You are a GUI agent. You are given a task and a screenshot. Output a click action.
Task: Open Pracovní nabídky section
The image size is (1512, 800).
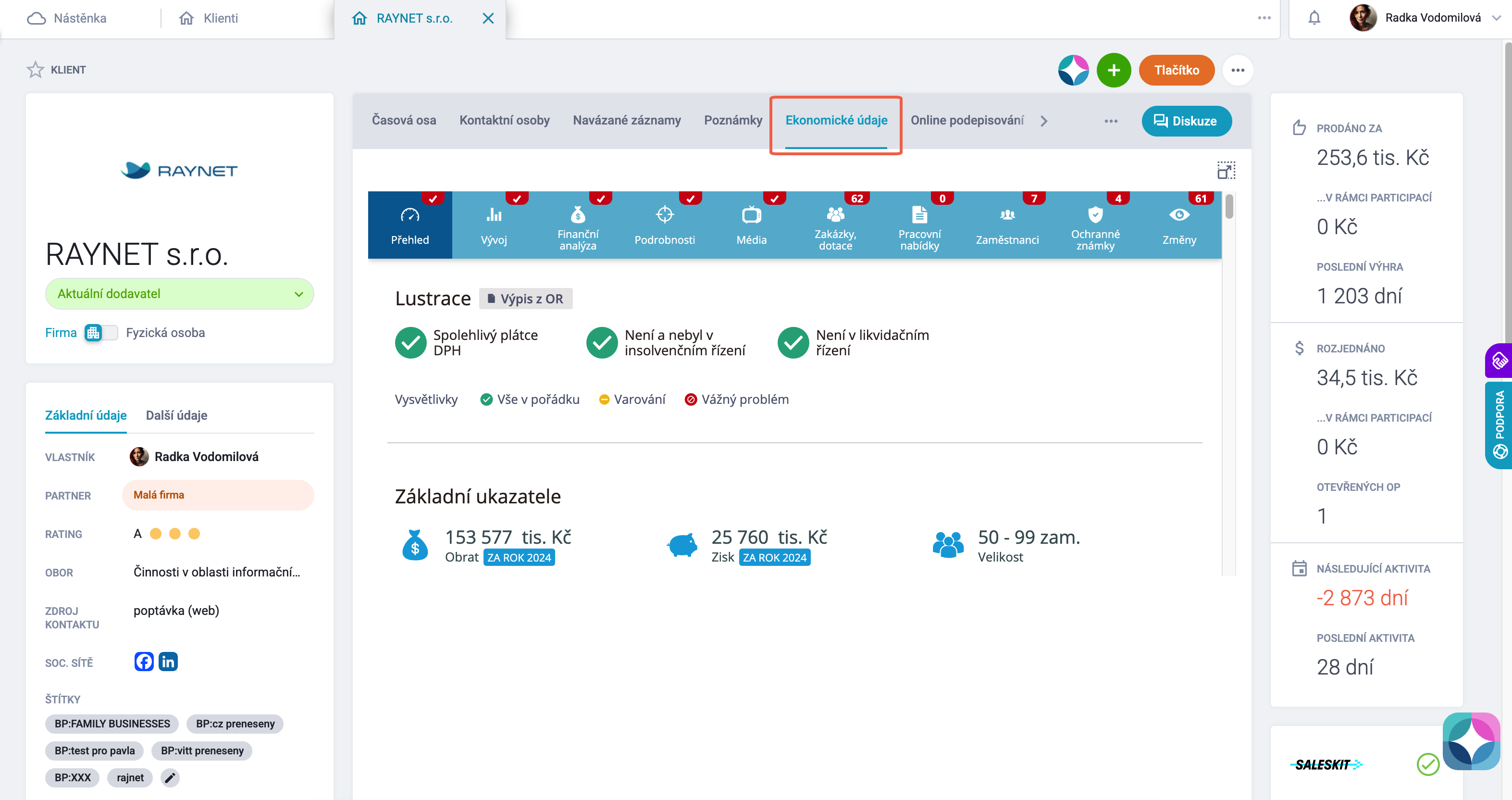click(919, 225)
